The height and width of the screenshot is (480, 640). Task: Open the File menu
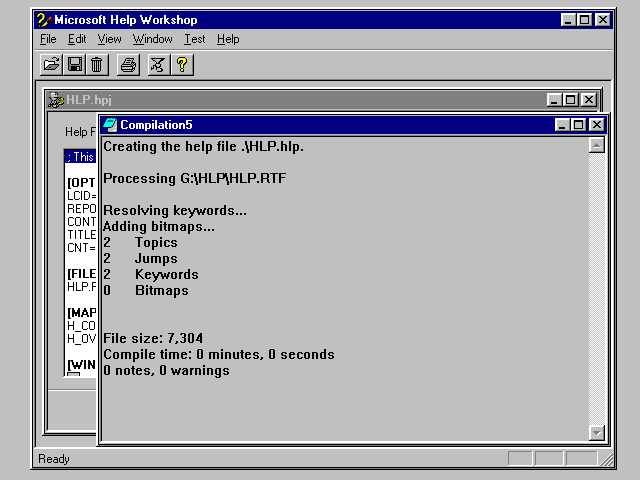(48, 39)
